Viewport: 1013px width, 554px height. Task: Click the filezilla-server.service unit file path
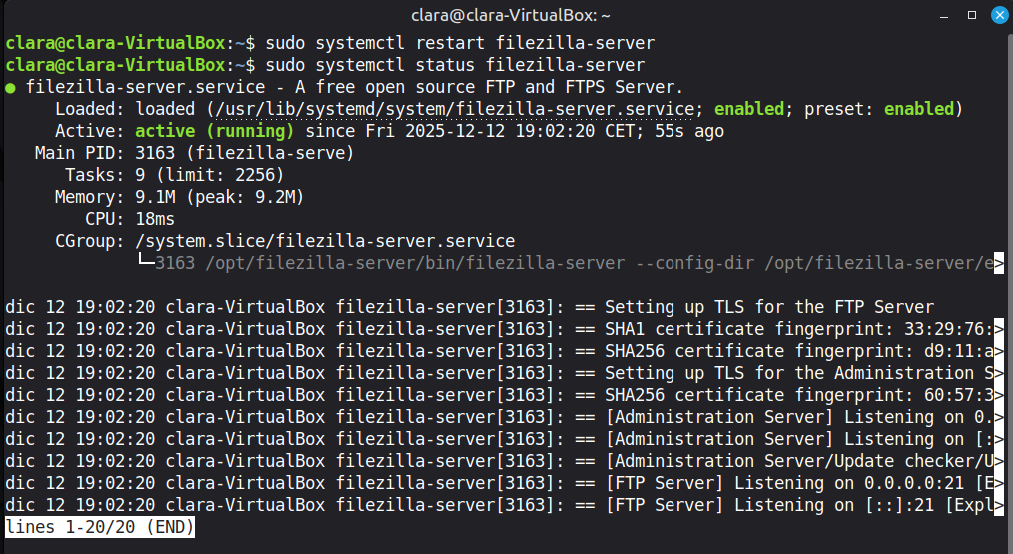(450, 109)
